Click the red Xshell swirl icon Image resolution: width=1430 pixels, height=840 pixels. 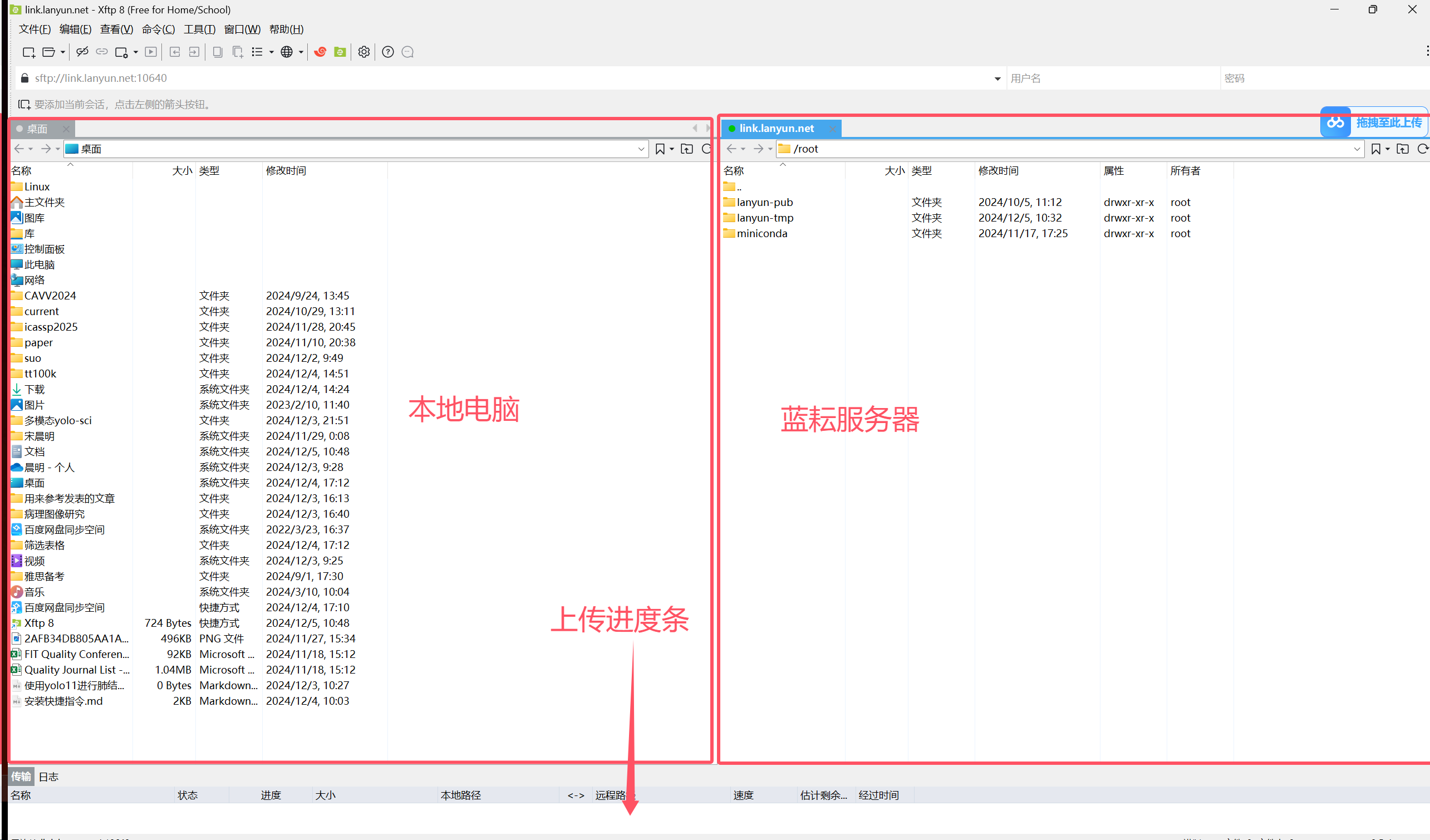coord(320,52)
